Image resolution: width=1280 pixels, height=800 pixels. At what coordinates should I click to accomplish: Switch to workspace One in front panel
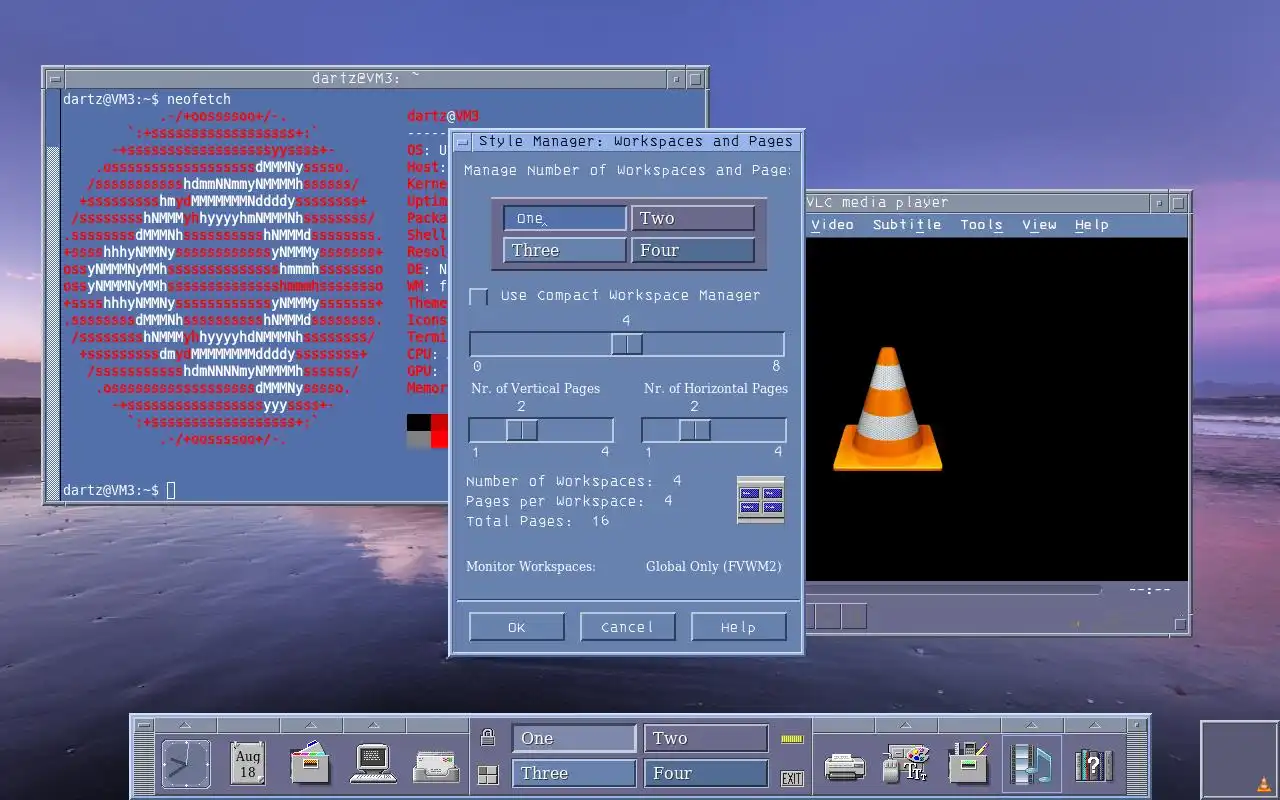(574, 739)
